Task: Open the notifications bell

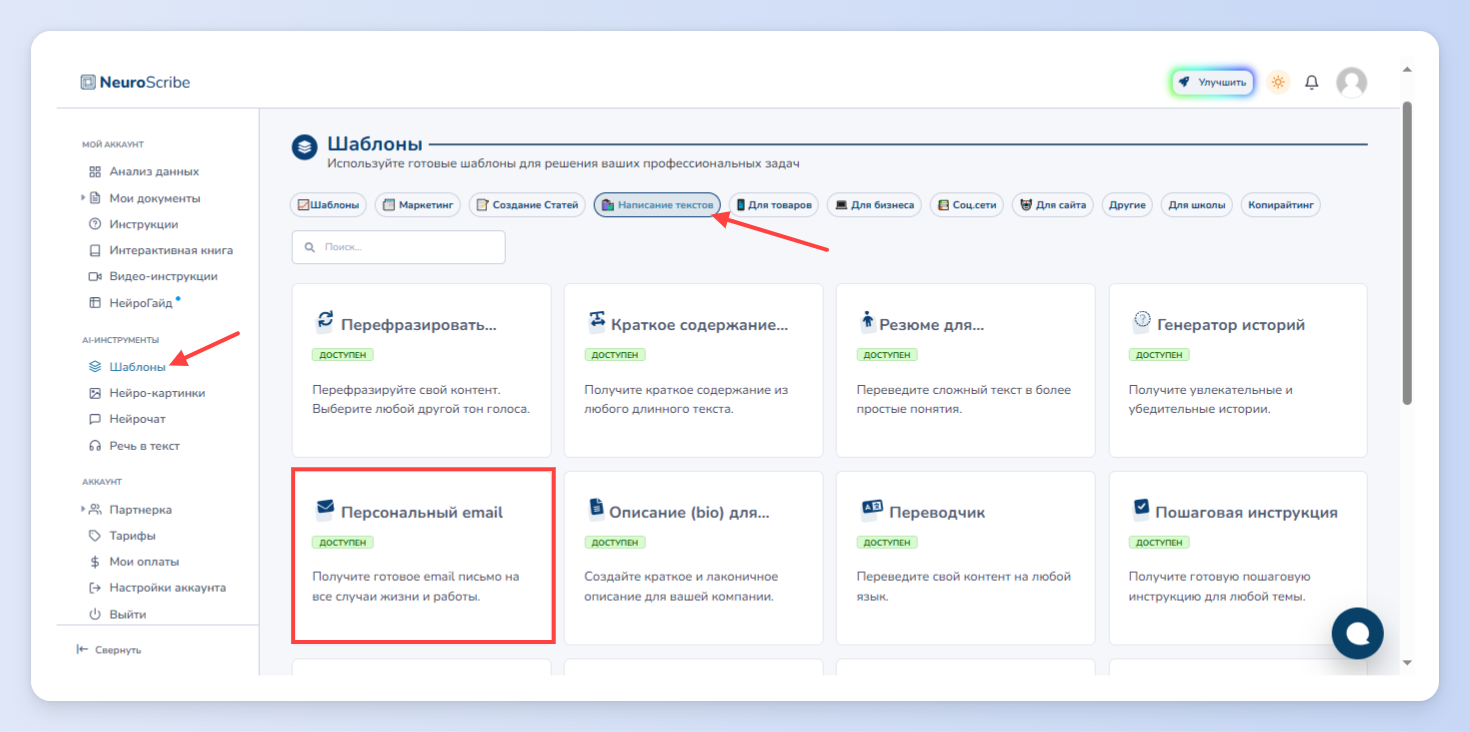Action: pos(1312,82)
